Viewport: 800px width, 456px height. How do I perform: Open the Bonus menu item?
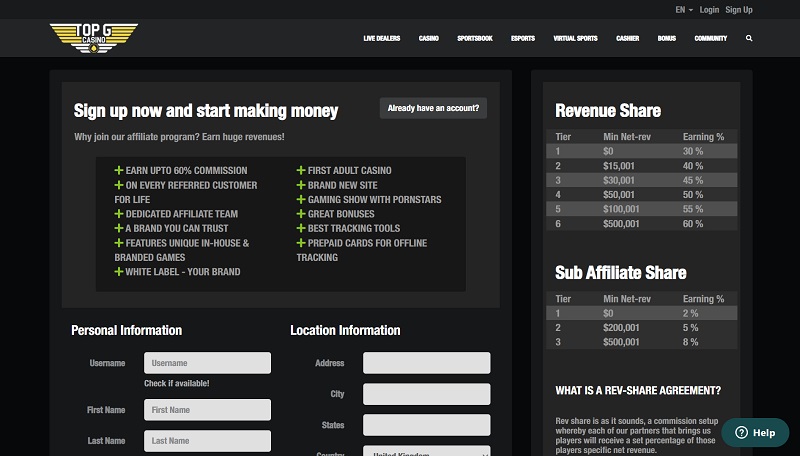coord(667,38)
